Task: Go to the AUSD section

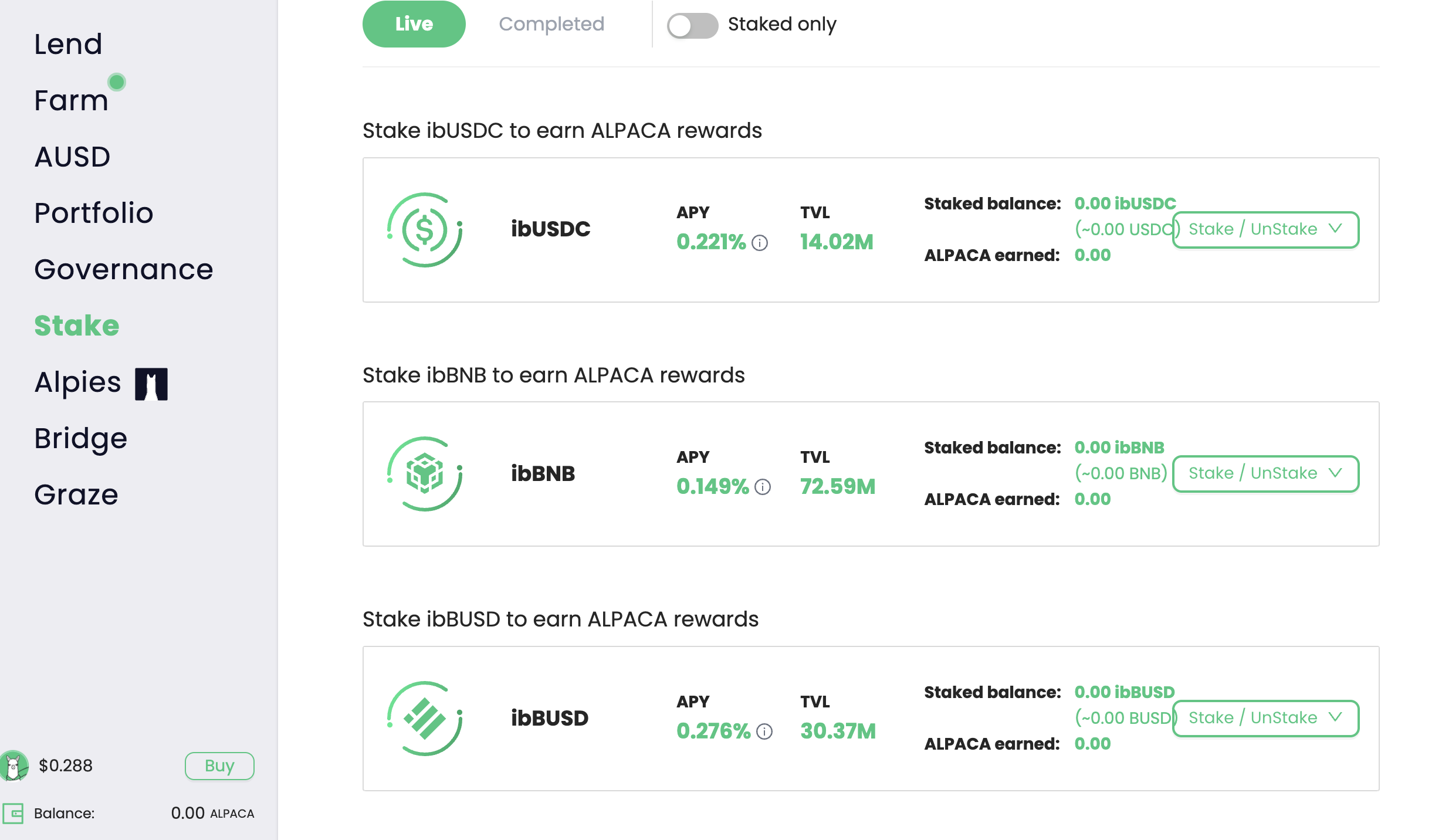Action: [72, 157]
